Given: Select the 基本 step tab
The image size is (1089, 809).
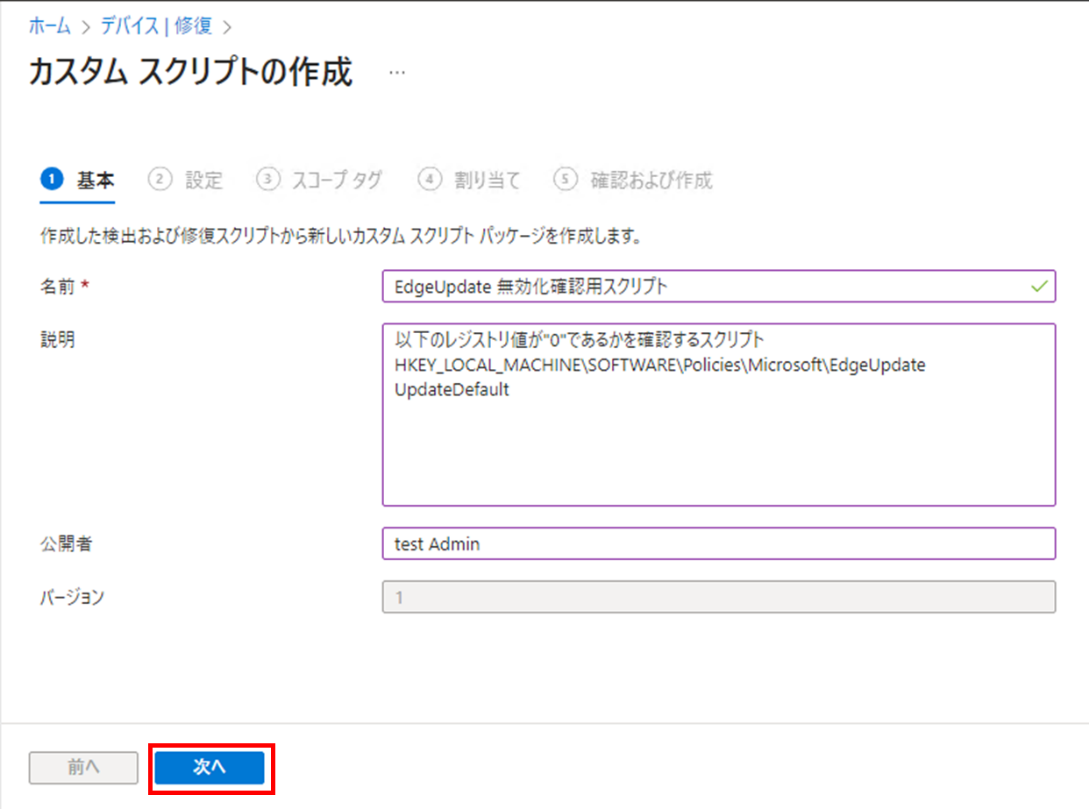Looking at the screenshot, I should pos(77,181).
